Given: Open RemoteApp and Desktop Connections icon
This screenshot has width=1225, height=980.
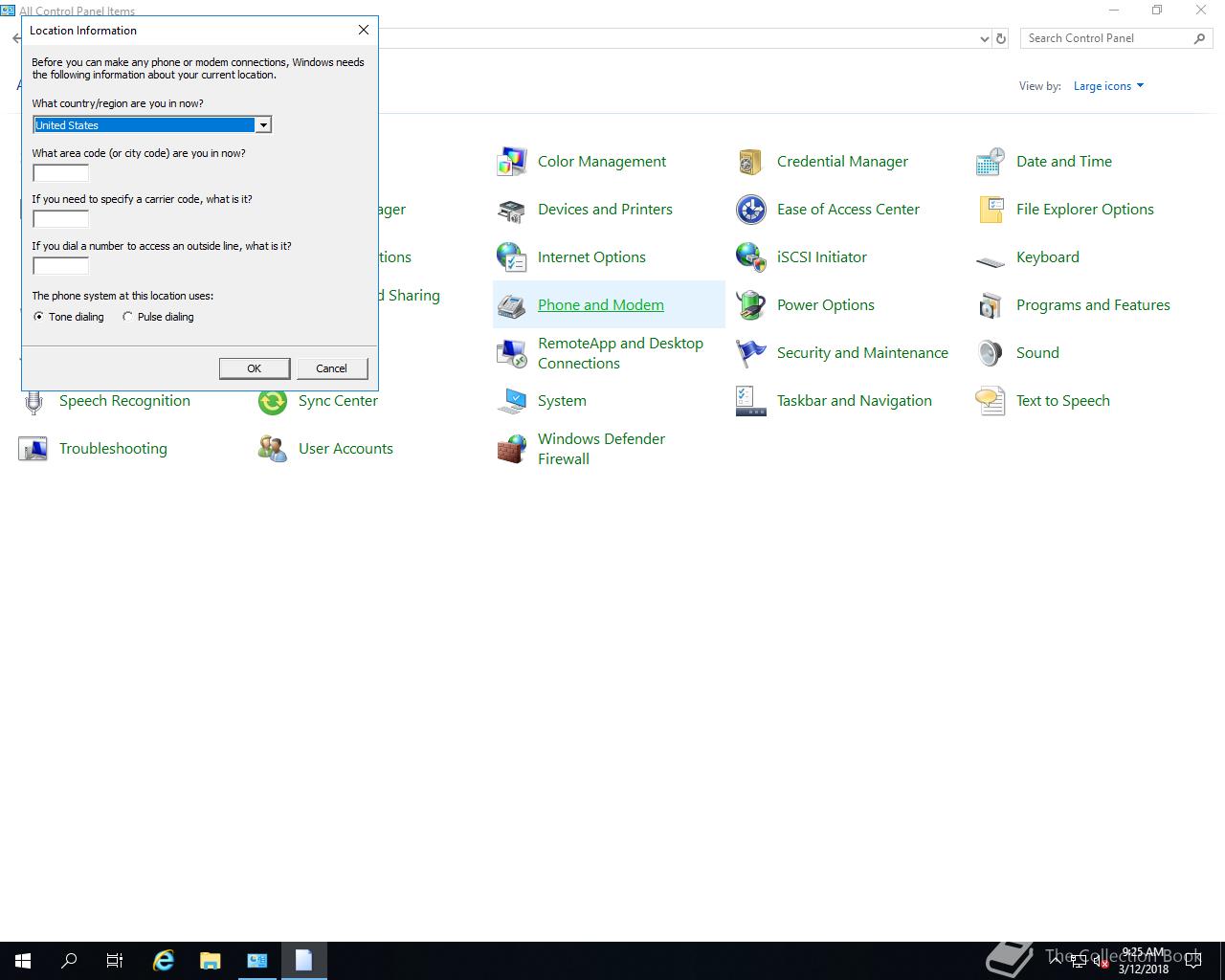Looking at the screenshot, I should [512, 353].
